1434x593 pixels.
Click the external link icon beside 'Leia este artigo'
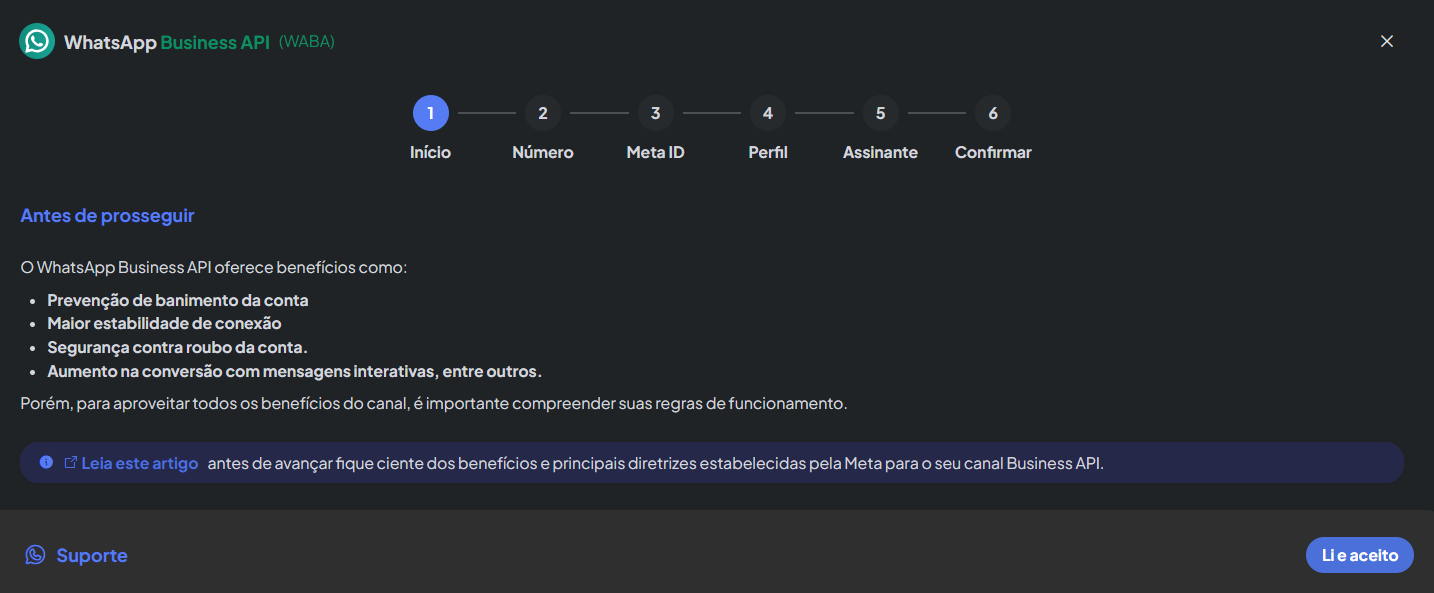coord(71,463)
